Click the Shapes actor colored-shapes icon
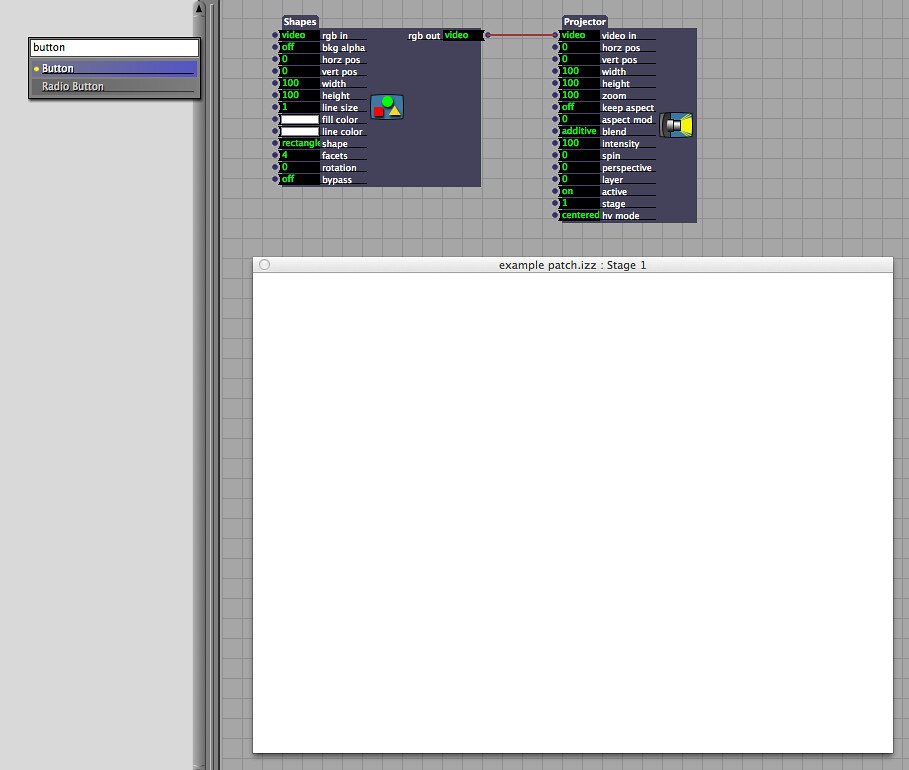Screen dimensions: 909x770 387,107
